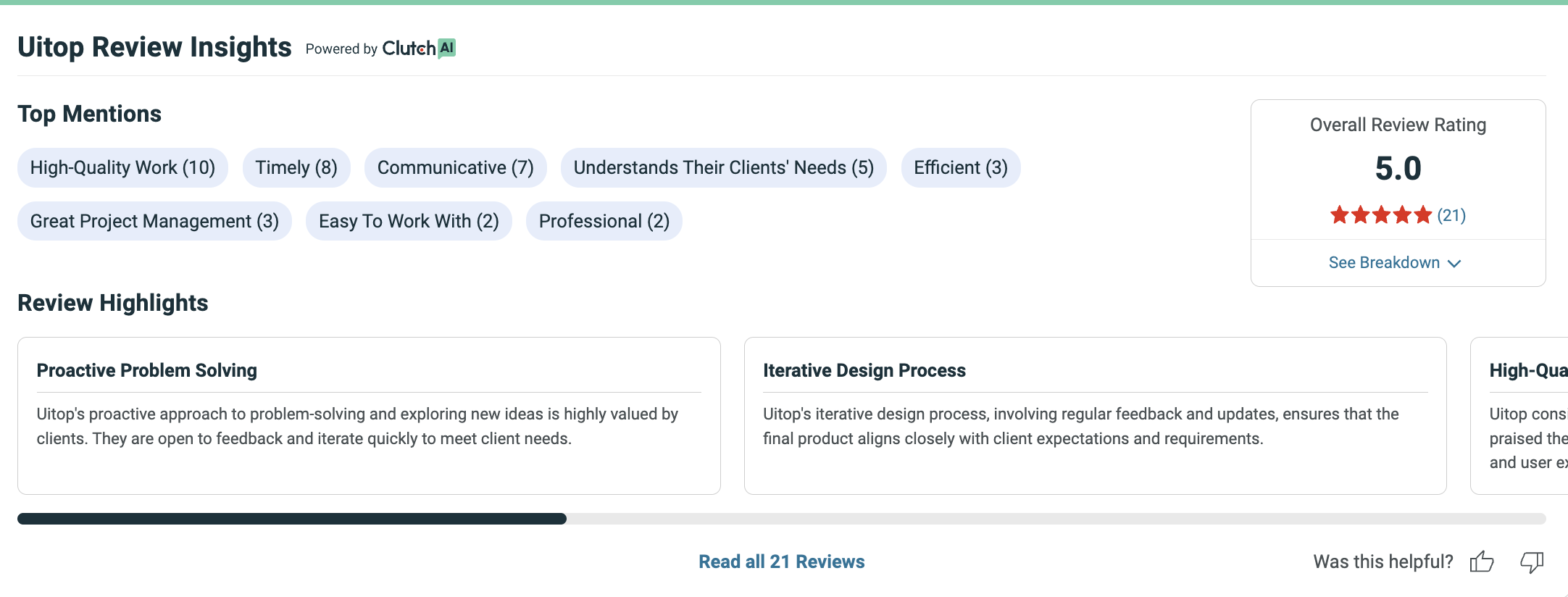Click the Review Highlights heading
1568x597 pixels.
point(113,303)
